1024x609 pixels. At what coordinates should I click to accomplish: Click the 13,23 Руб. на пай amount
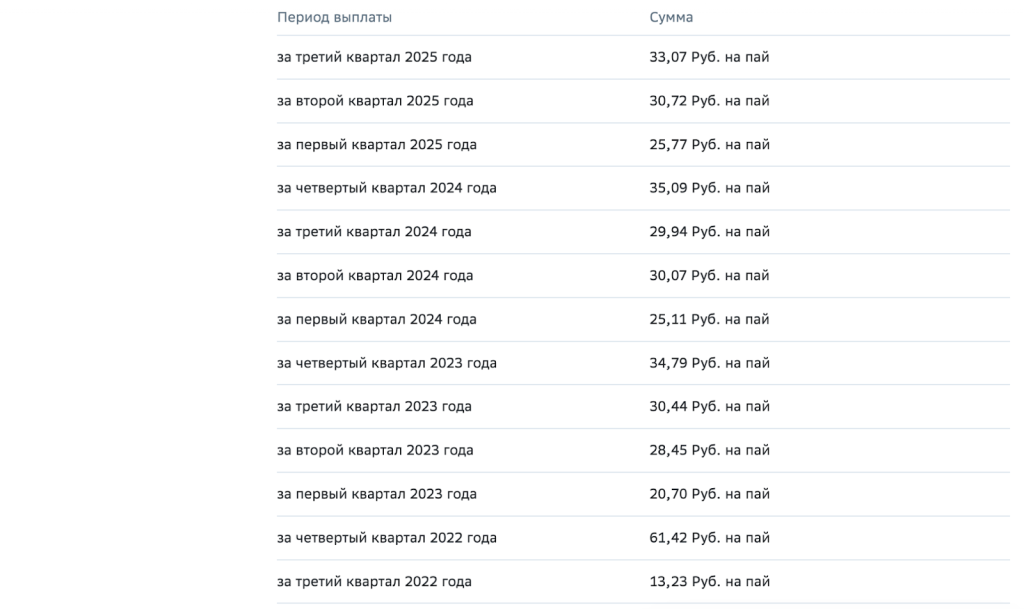click(x=709, y=582)
